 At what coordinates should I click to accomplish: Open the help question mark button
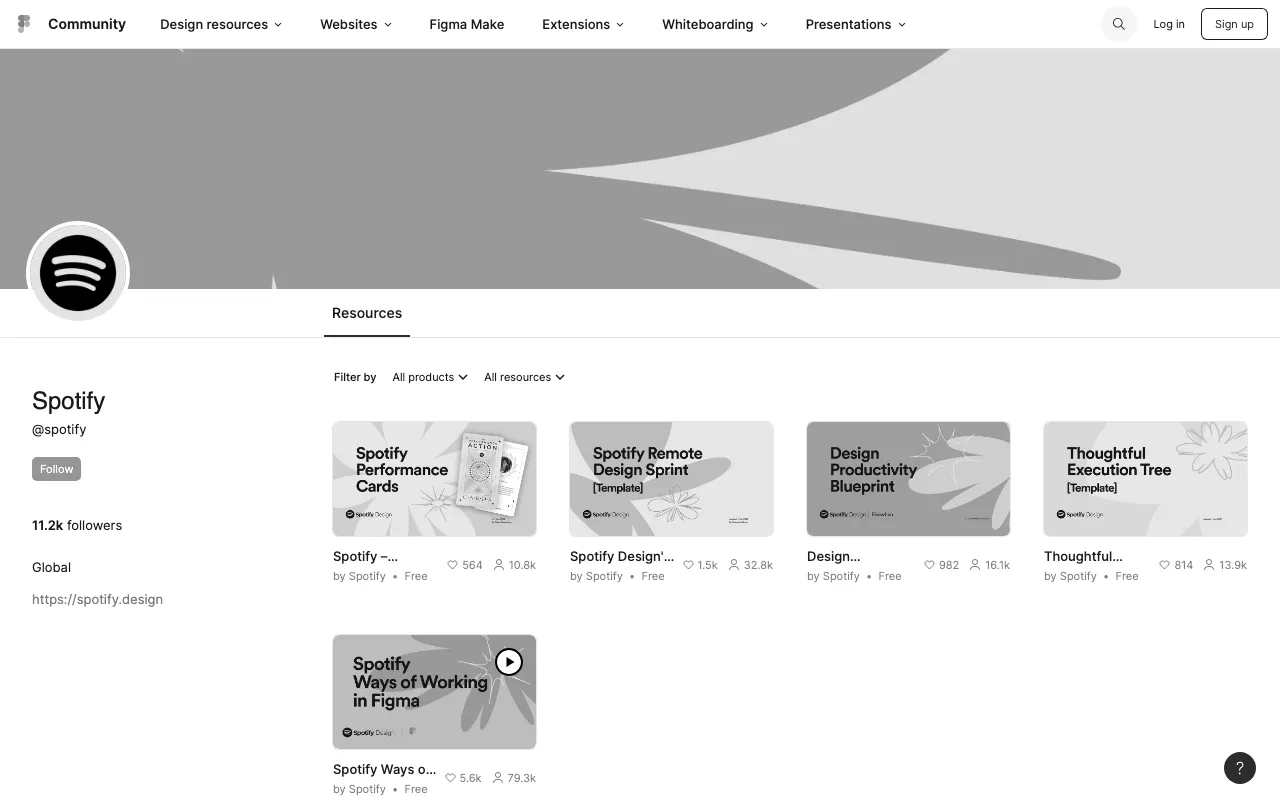point(1240,768)
